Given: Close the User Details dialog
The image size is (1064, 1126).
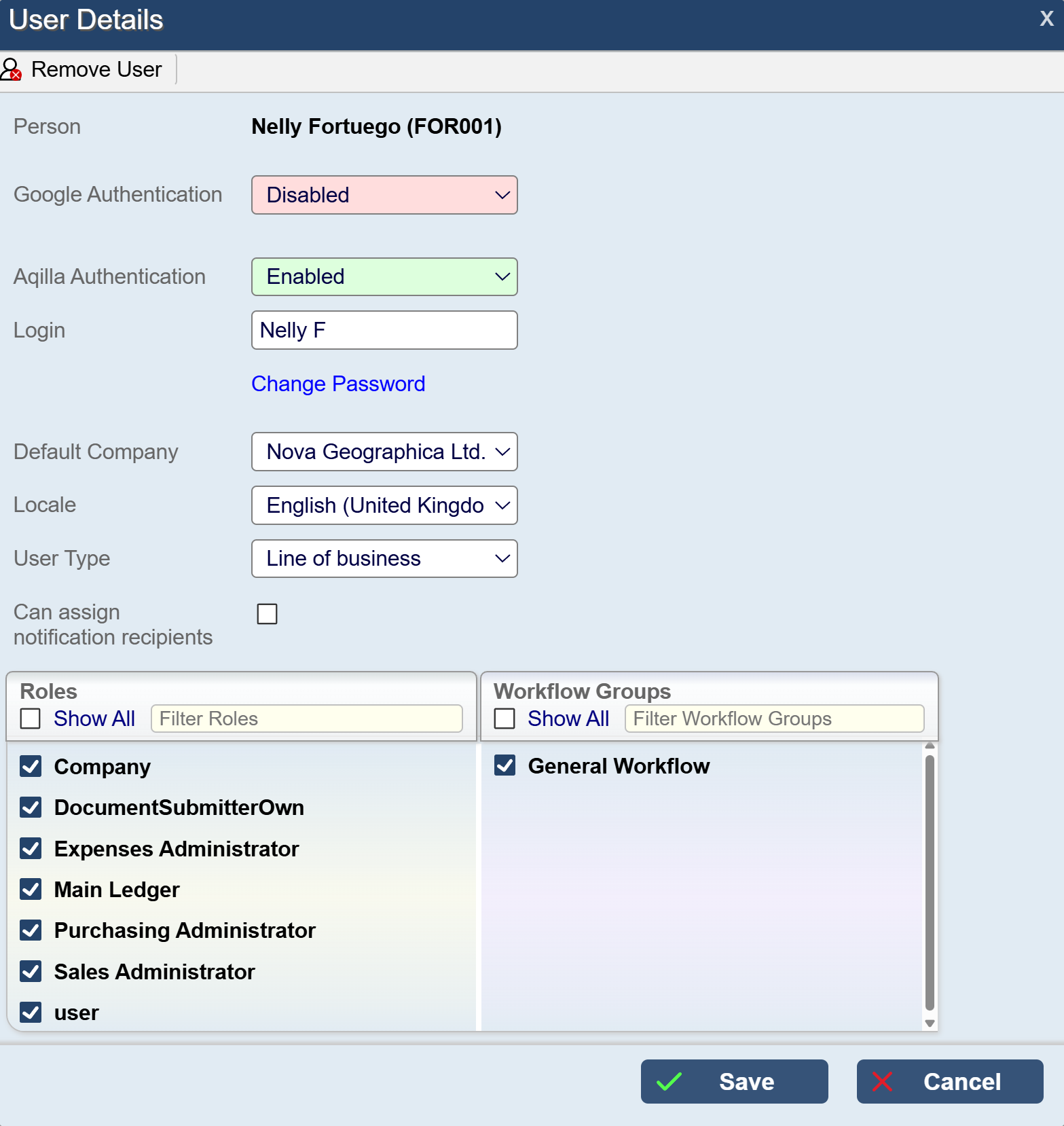Looking at the screenshot, I should pyautogui.click(x=1046, y=18).
